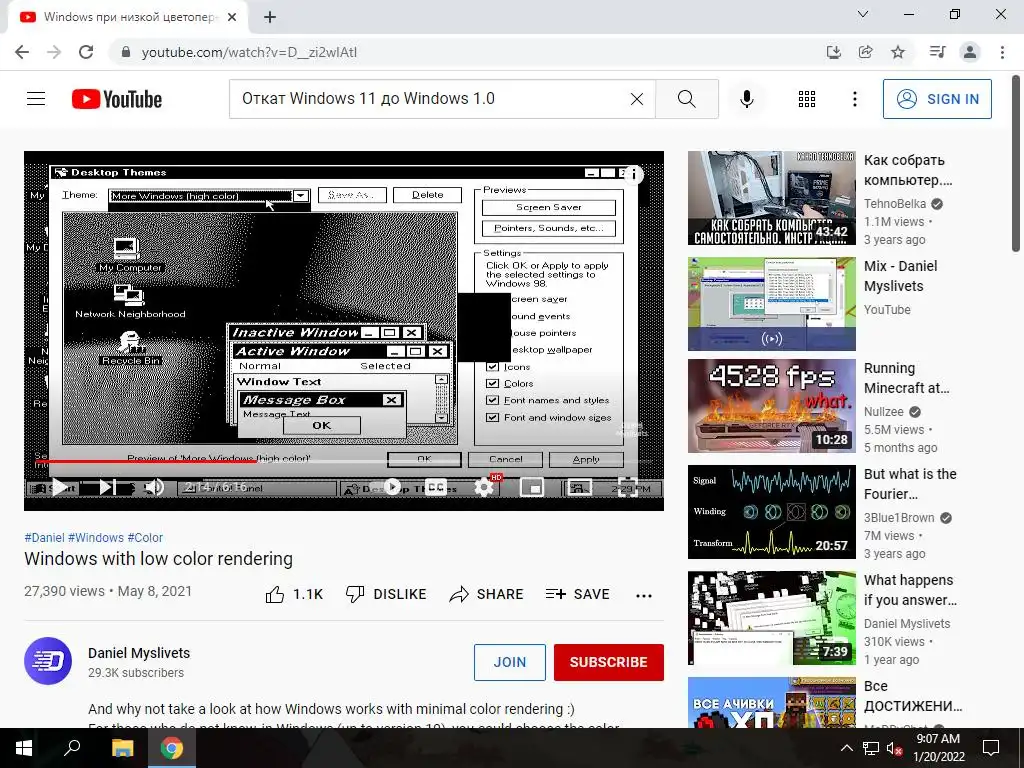Open the 'But what is the Fourier…' title
This screenshot has height=768, width=1024.
coord(910,484)
